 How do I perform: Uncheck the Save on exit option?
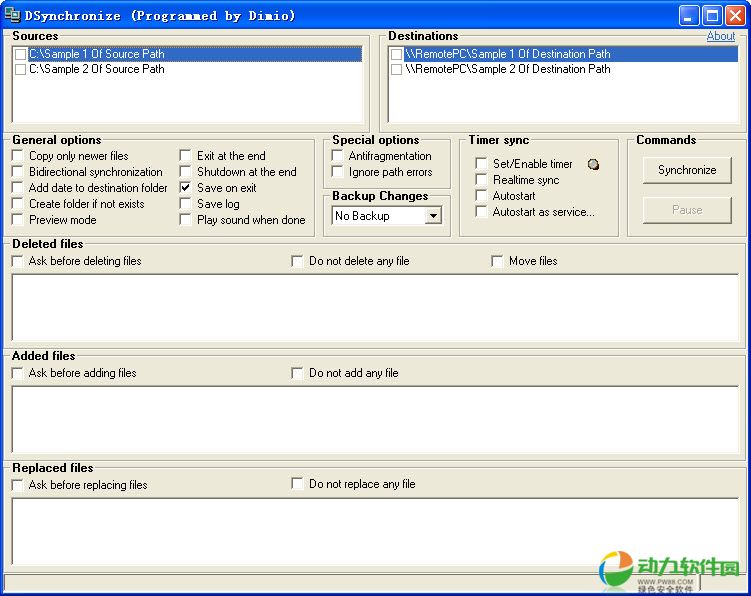point(186,188)
